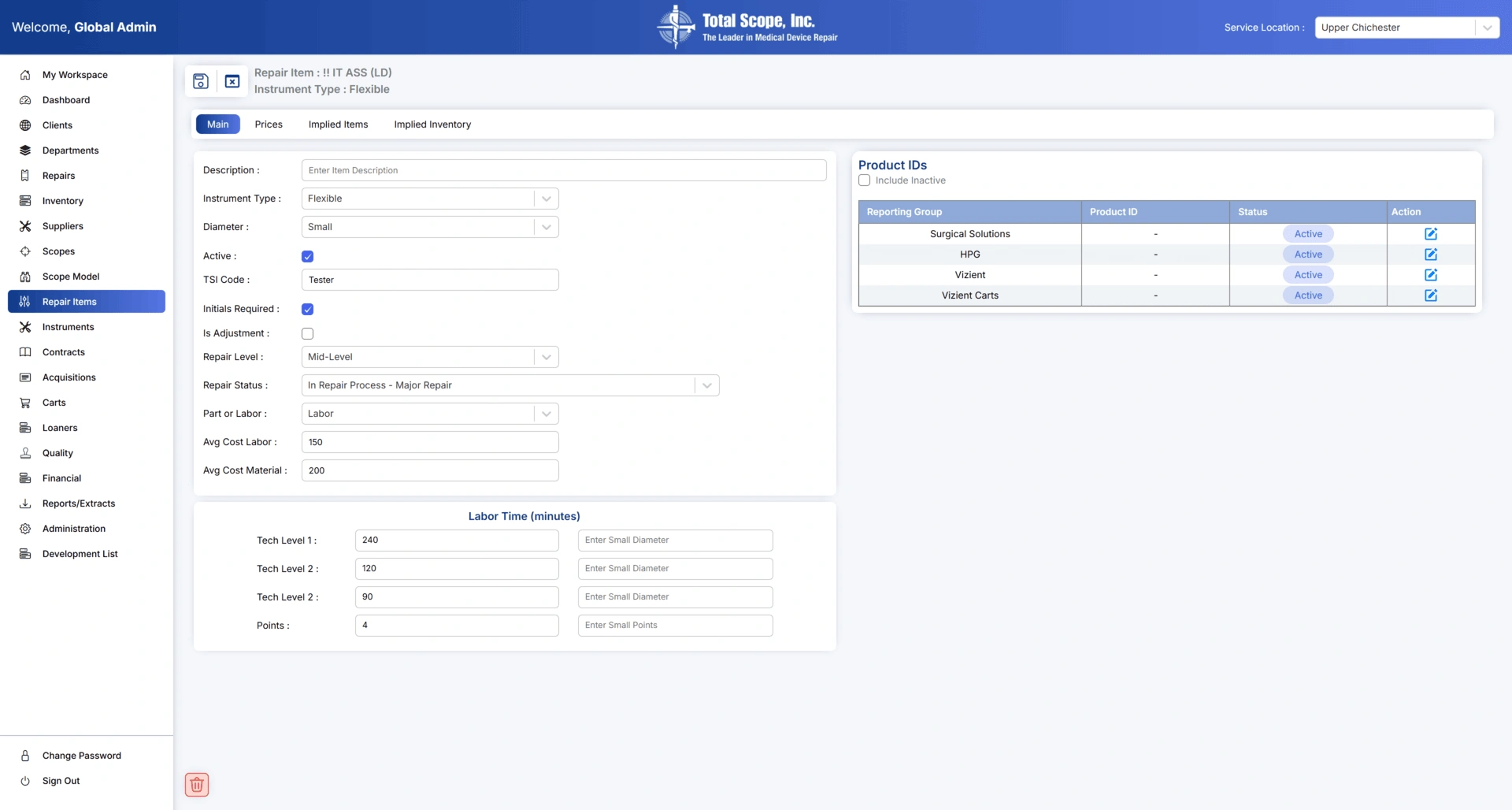Check the Include Inactive checkbox

pyautogui.click(x=865, y=180)
